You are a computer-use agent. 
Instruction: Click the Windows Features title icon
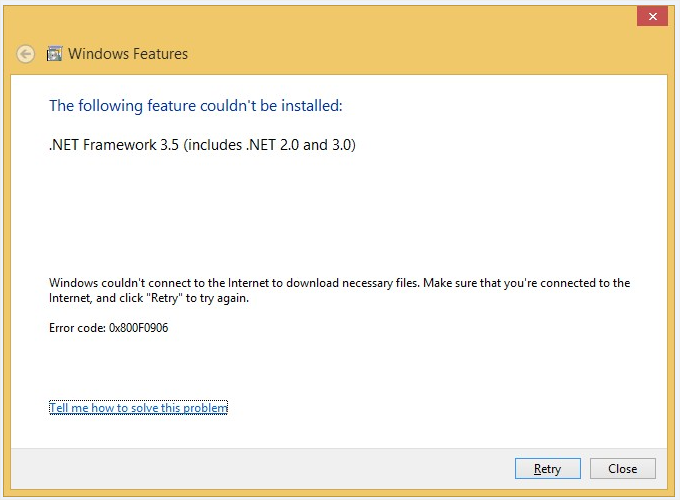54,54
